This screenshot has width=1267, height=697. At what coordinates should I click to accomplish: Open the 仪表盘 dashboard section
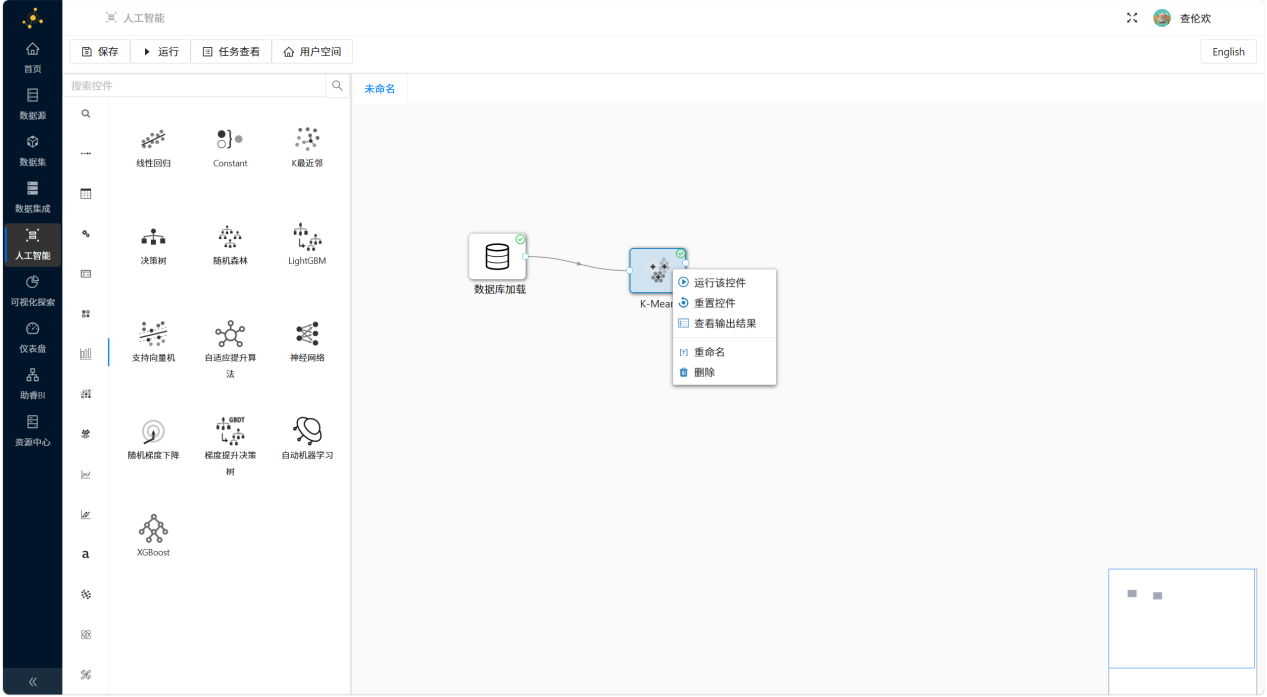[32, 337]
